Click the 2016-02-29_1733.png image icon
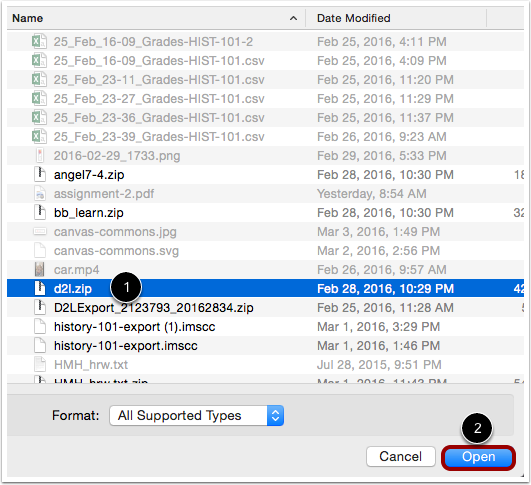Image resolution: width=531 pixels, height=485 pixels. pos(40,155)
